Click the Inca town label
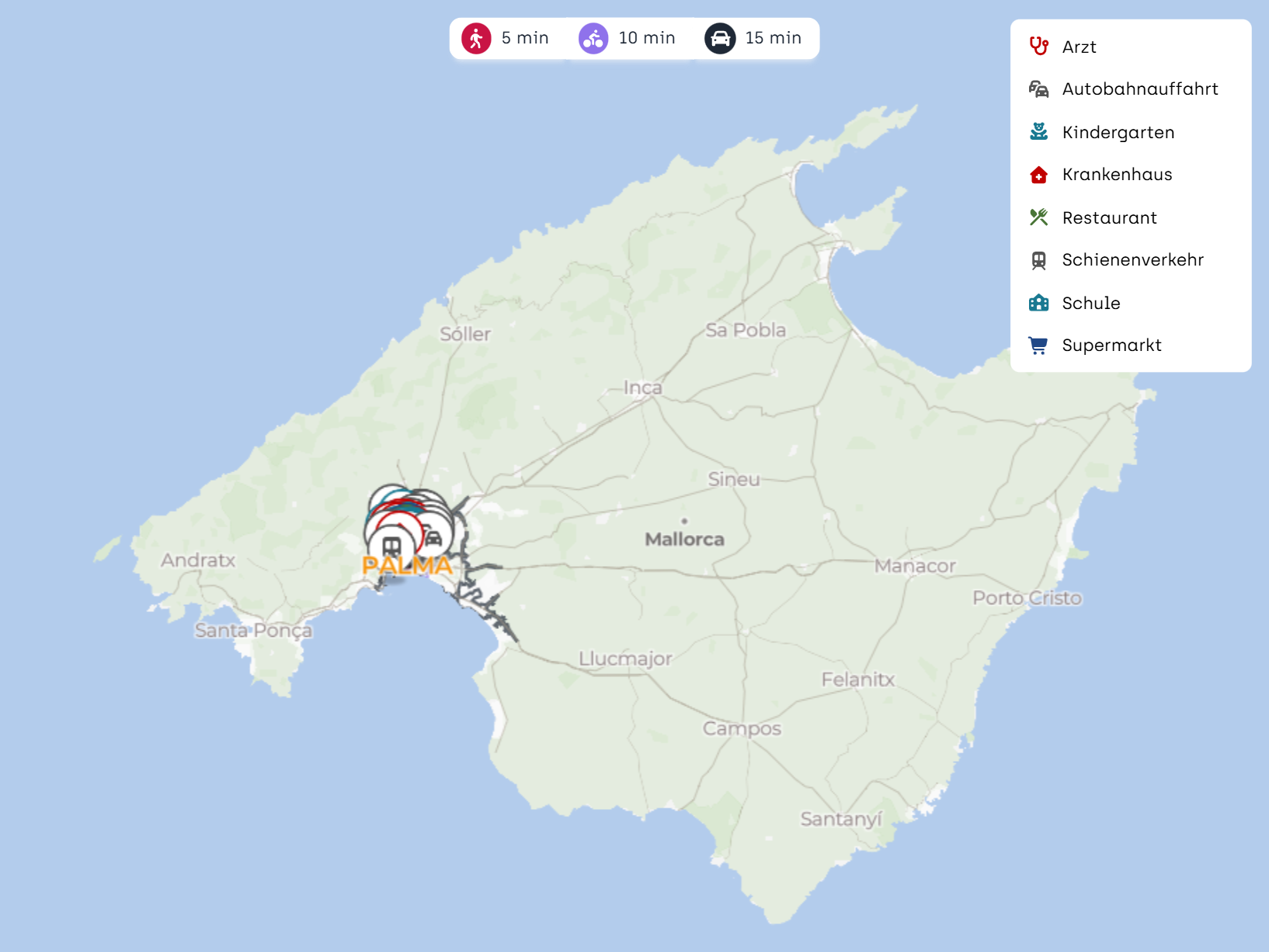This screenshot has height=952, width=1269. click(x=642, y=387)
